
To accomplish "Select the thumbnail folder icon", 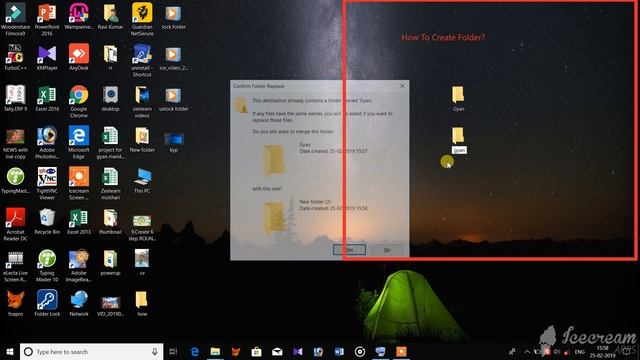I will tap(110, 221).
